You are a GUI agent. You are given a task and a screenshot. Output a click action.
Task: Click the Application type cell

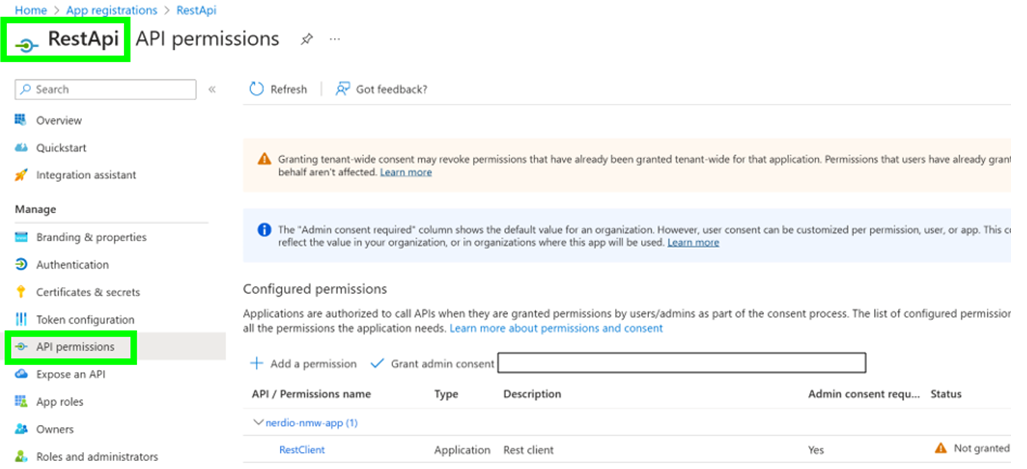coord(462,450)
